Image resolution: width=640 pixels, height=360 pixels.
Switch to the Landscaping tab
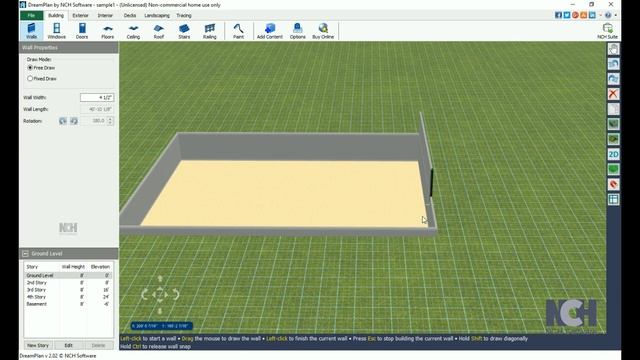coord(157,16)
